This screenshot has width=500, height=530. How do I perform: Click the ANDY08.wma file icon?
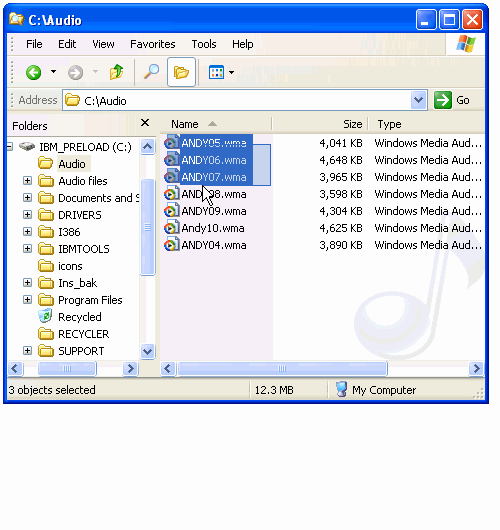coord(171,194)
